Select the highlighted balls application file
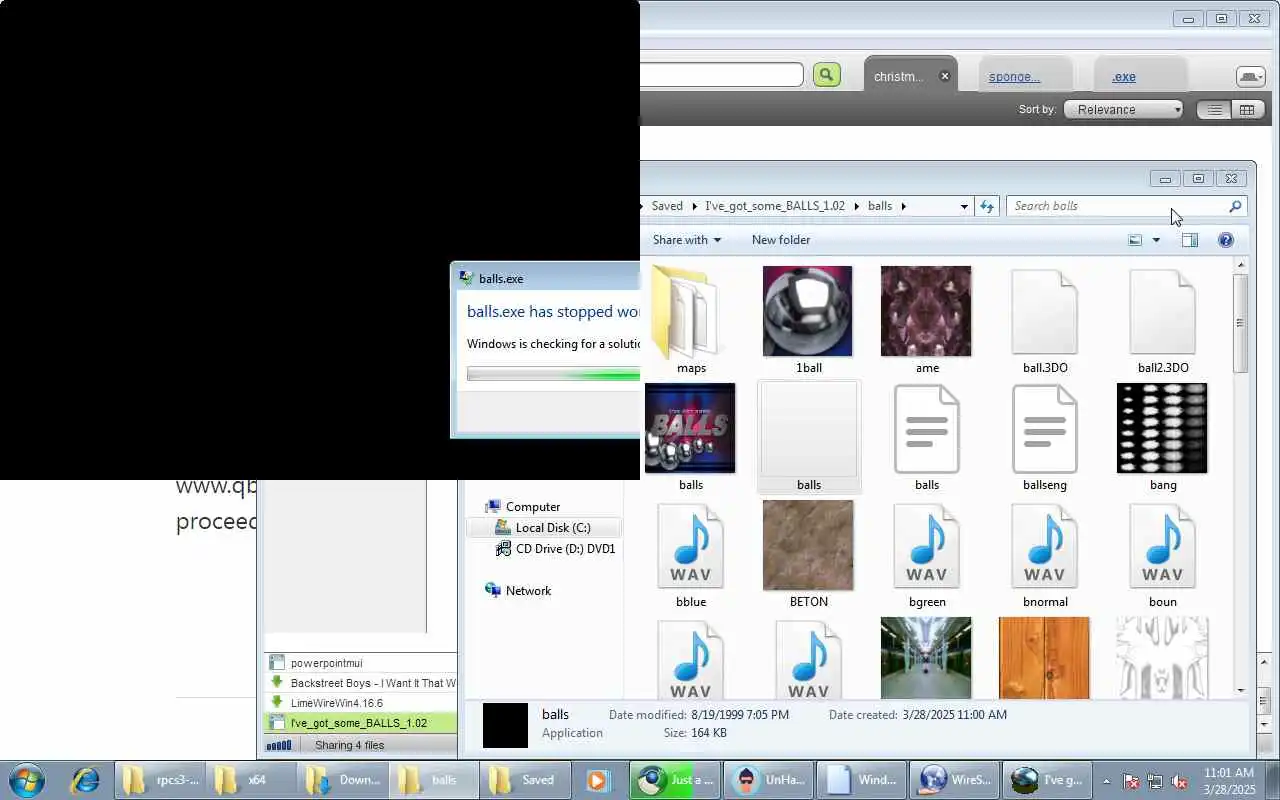 [x=809, y=437]
